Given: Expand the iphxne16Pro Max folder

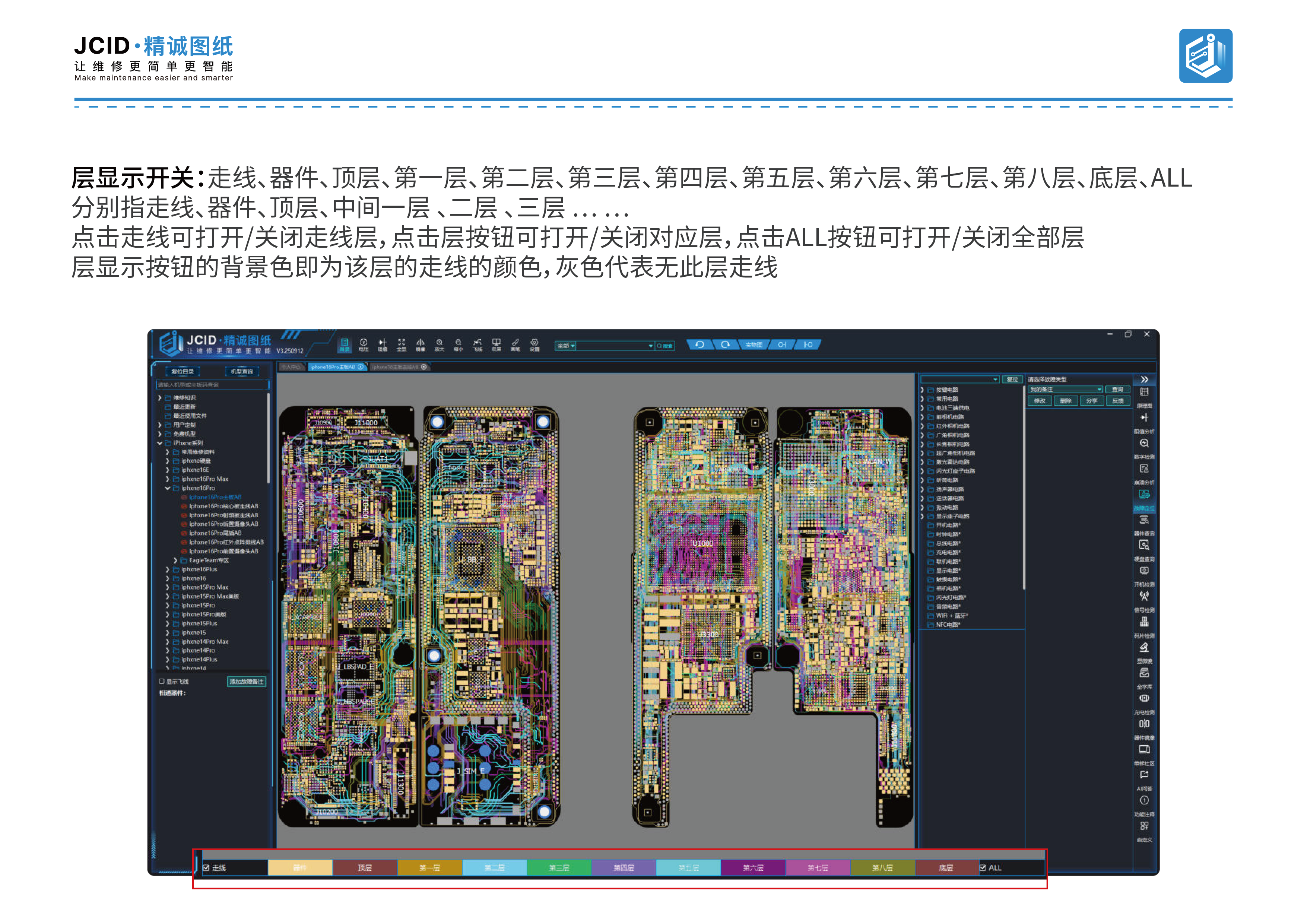Looking at the screenshot, I should coord(167,479).
